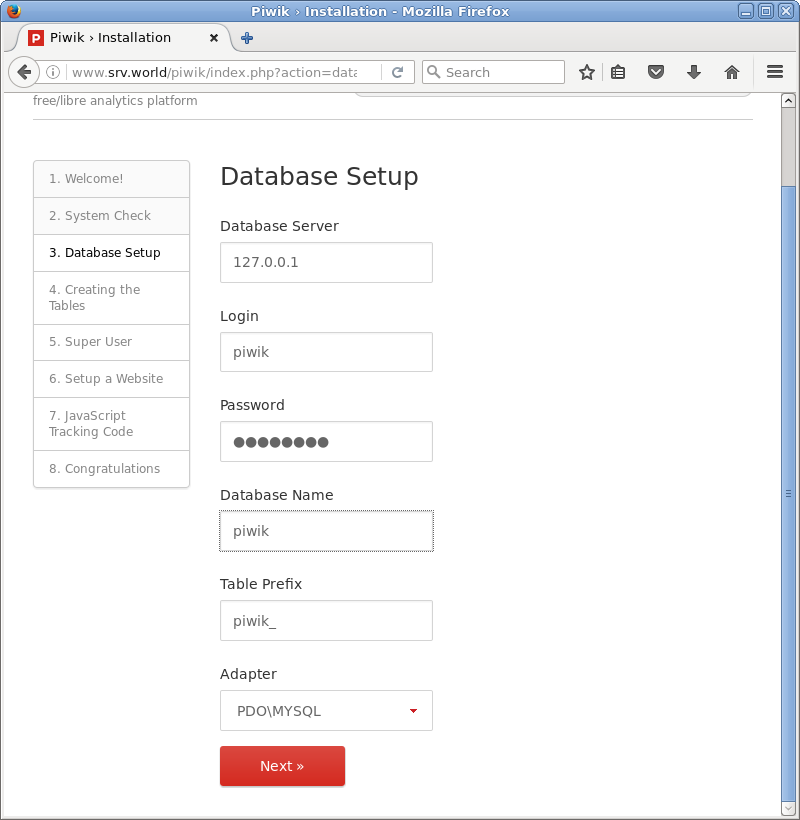Click the scrollbar up arrow

point(788,100)
